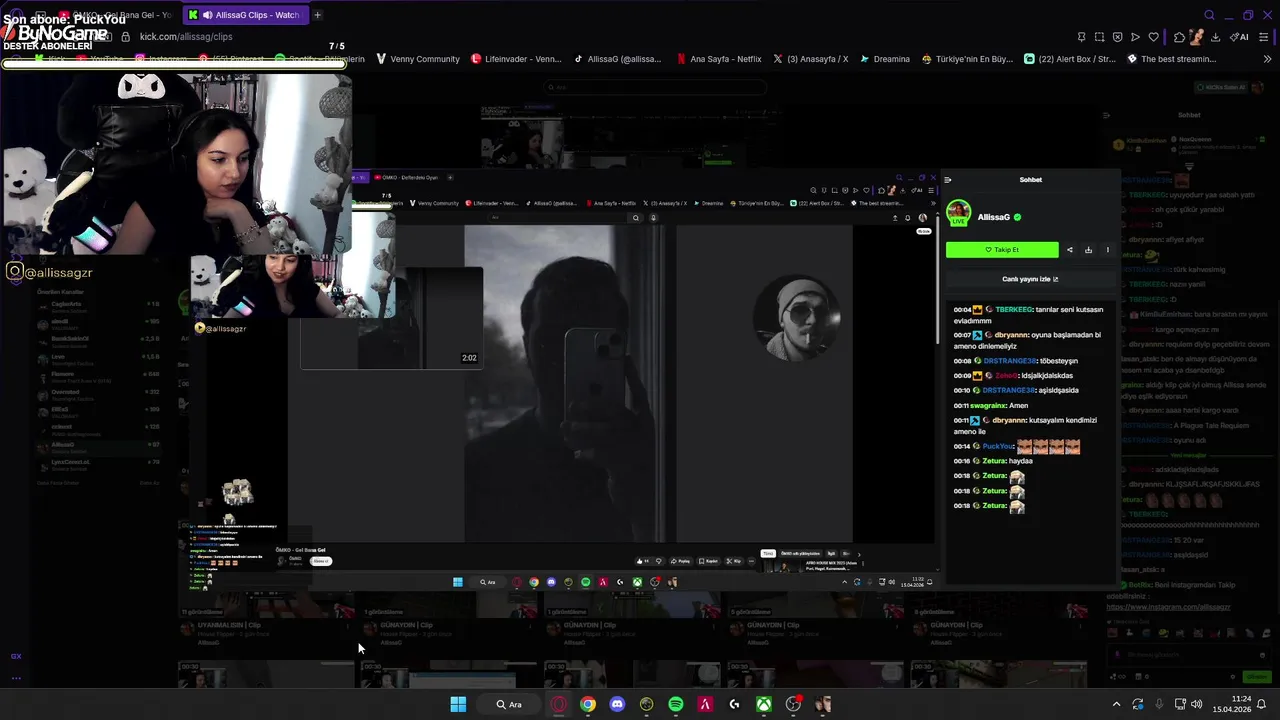Open the Venny Community bookmark
1280x720 pixels.
click(417, 59)
